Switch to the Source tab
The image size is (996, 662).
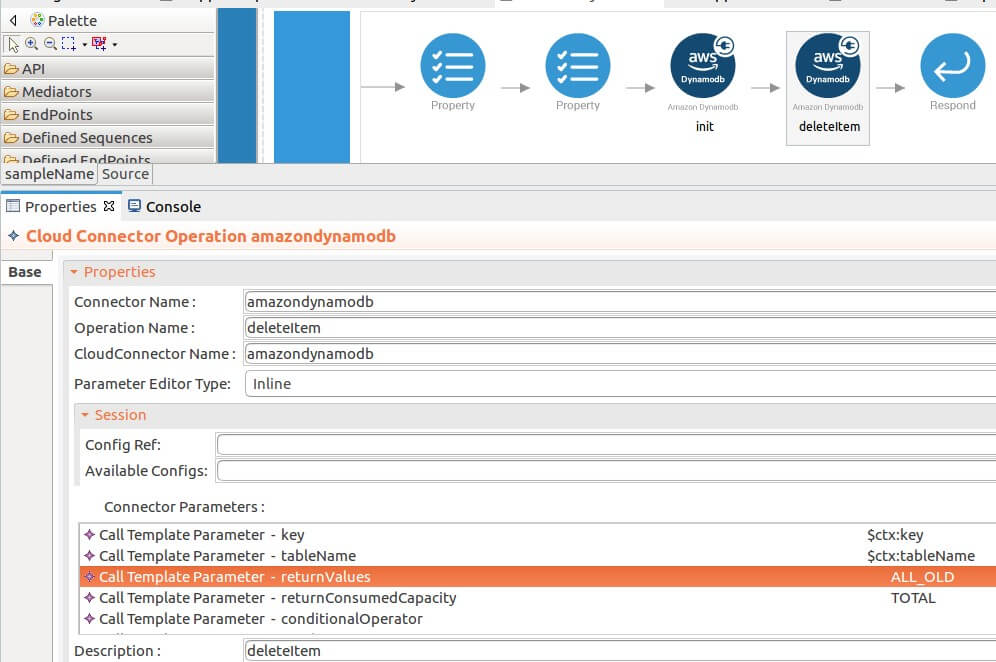point(125,174)
